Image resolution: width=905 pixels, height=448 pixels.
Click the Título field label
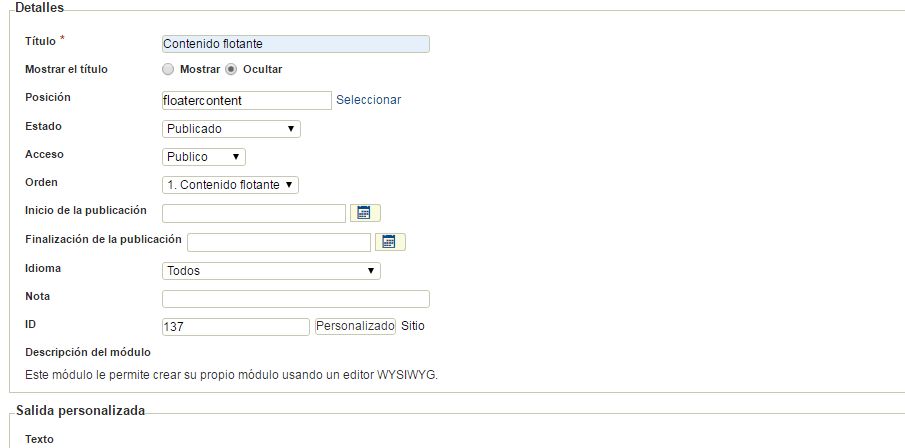(x=40, y=41)
